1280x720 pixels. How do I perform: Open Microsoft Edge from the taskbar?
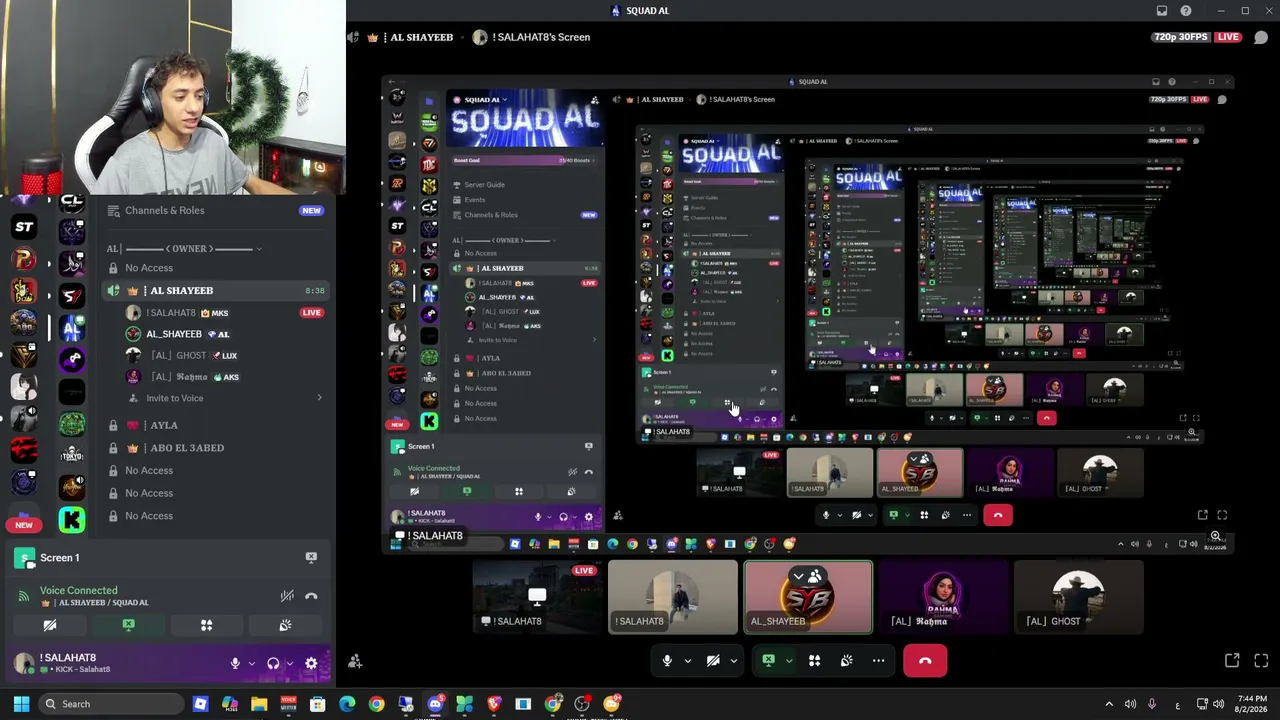(347, 704)
